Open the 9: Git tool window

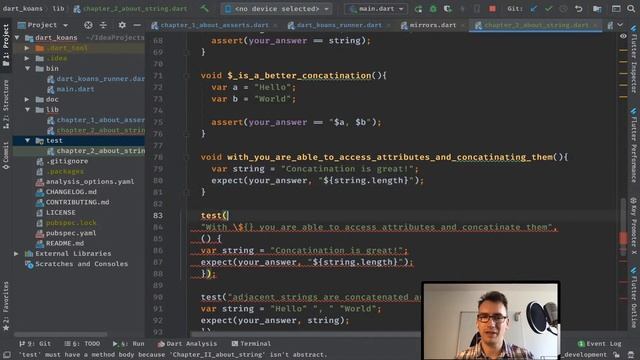tap(35, 344)
